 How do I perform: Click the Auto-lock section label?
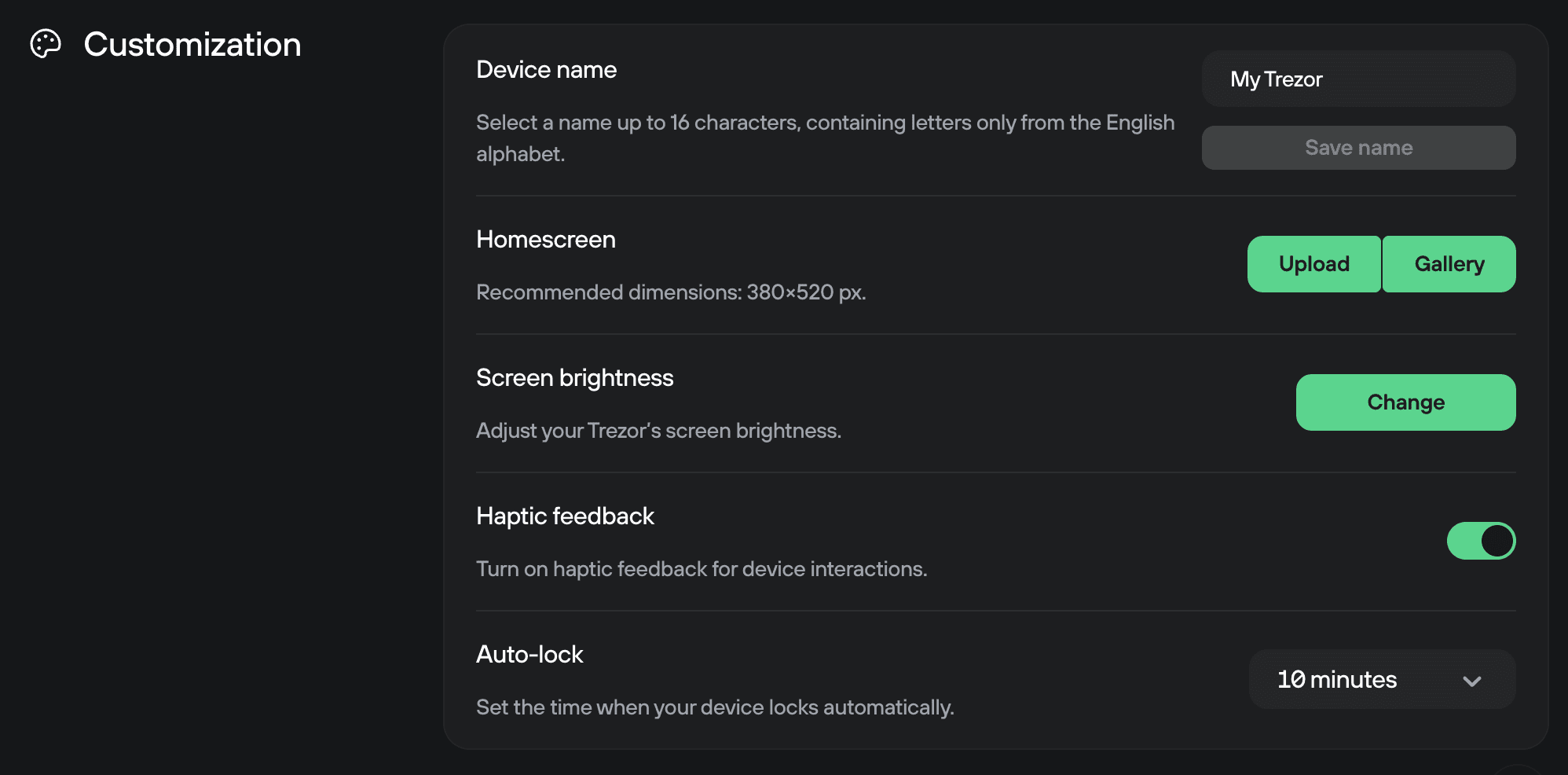click(x=529, y=654)
